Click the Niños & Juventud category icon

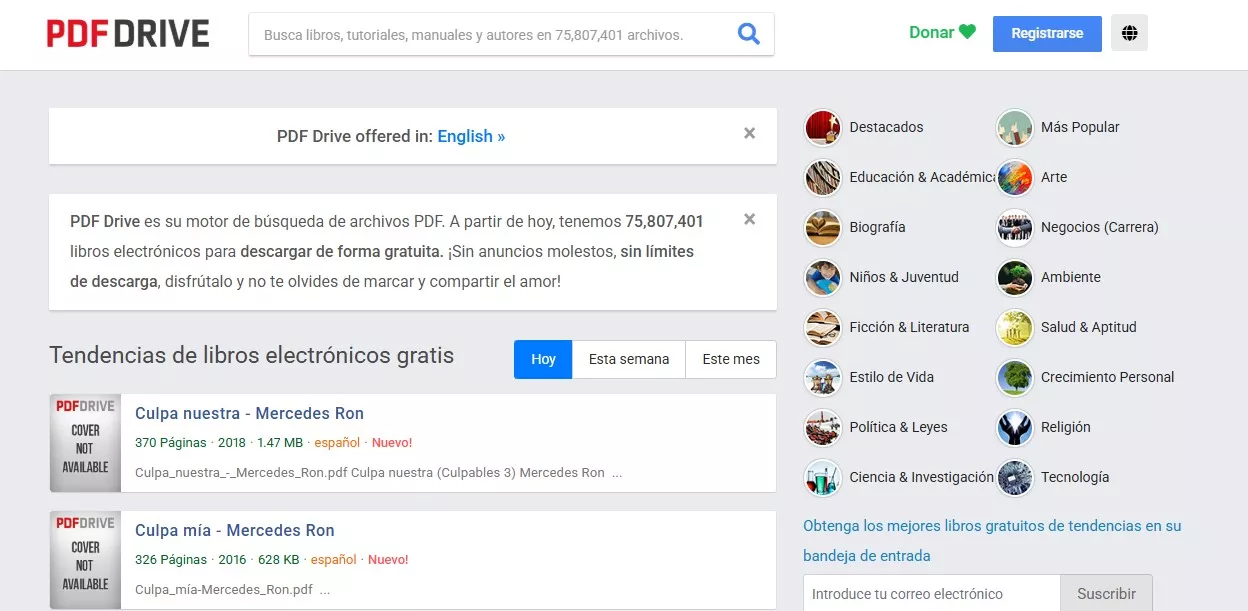pyautogui.click(x=823, y=277)
